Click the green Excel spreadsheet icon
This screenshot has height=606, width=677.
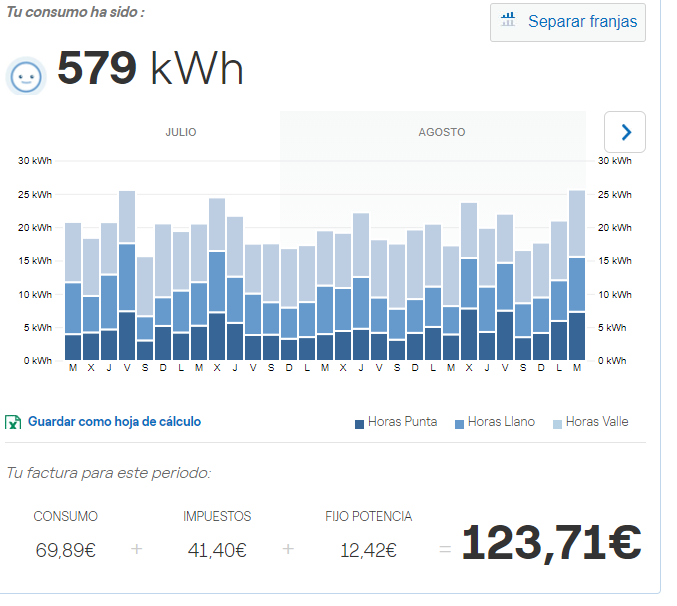click(x=14, y=422)
